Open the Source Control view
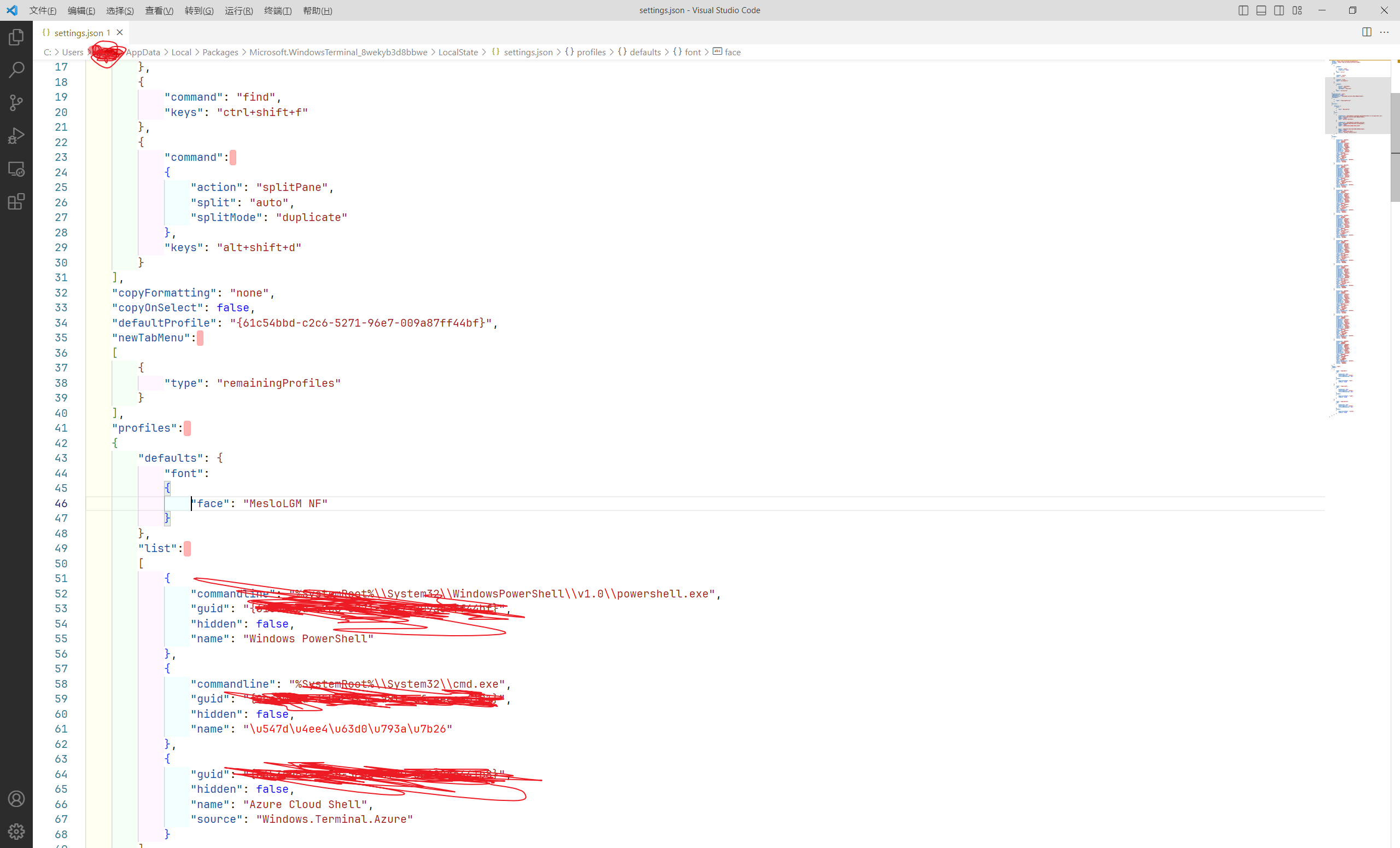The width and height of the screenshot is (1400, 848). tap(16, 102)
